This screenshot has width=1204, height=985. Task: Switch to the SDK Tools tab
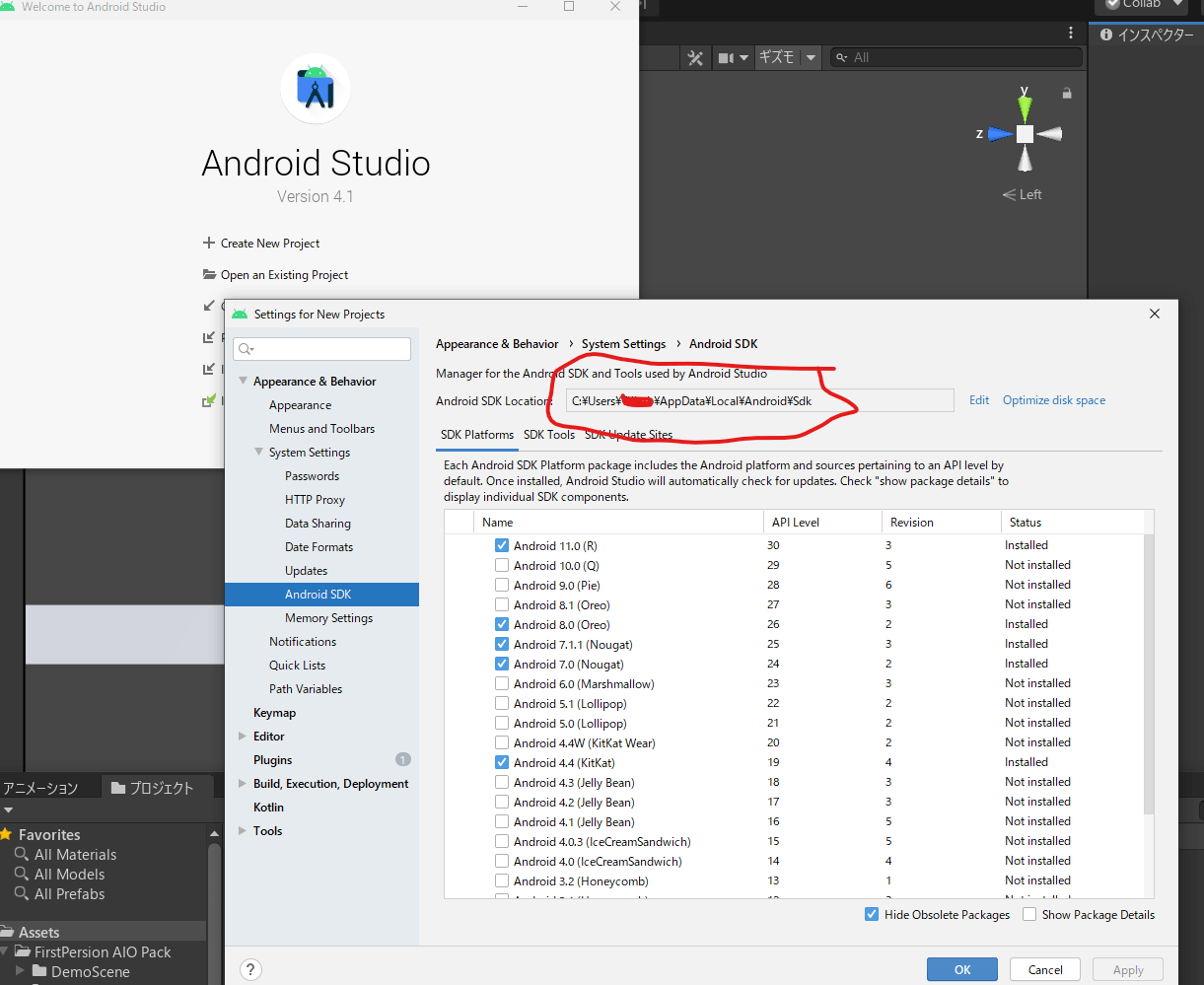[549, 435]
